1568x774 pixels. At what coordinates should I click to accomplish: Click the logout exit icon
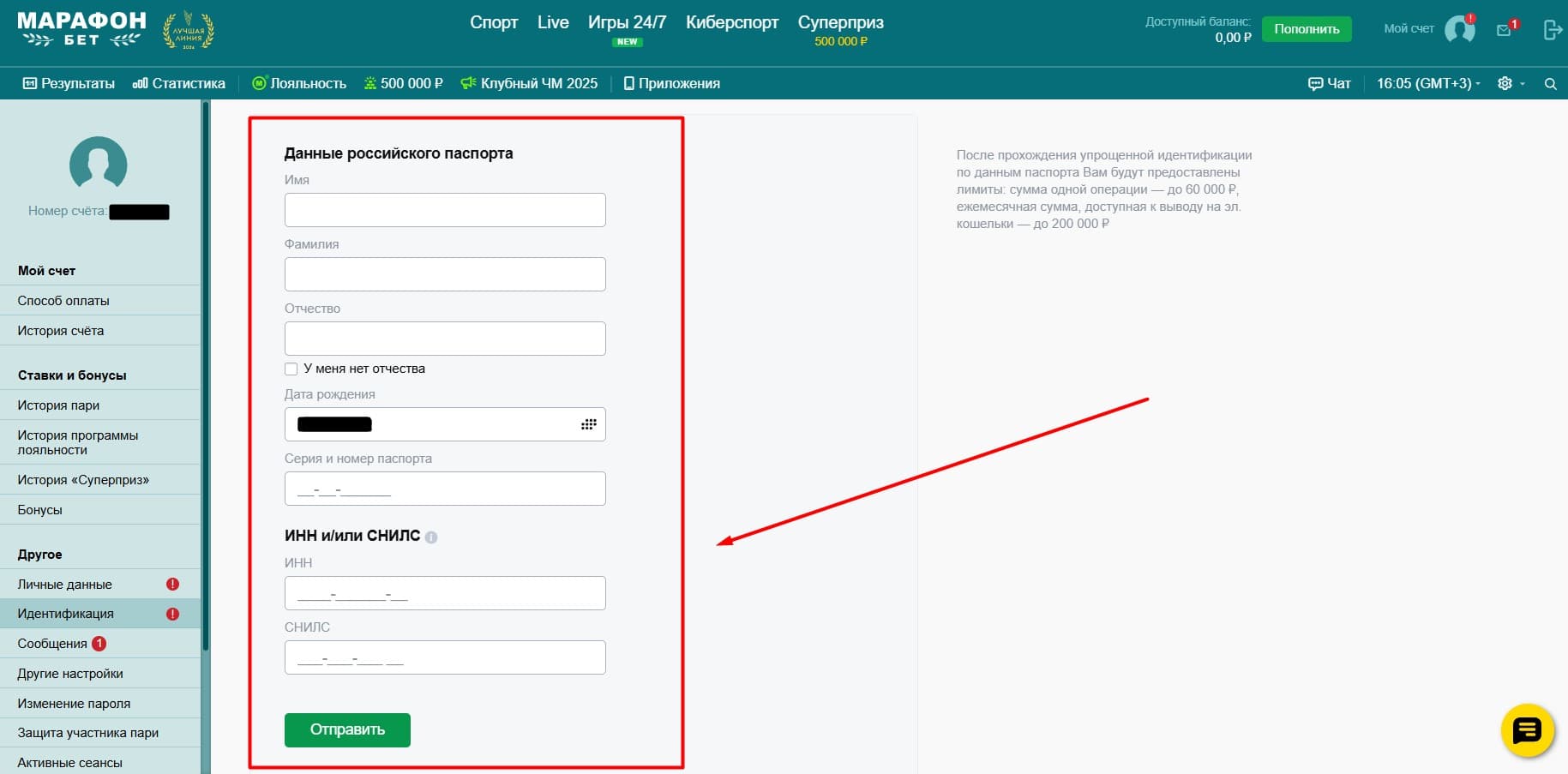1552,30
